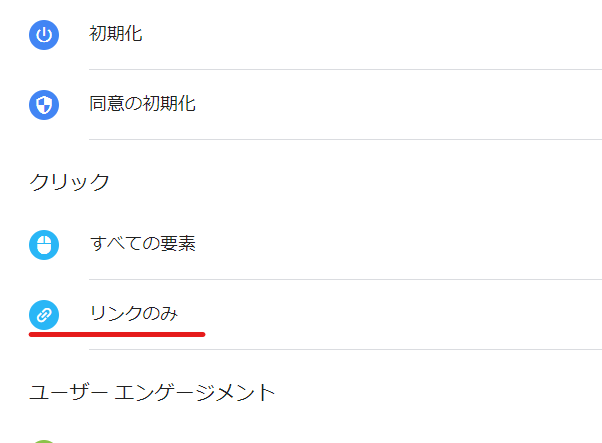Viewport: 602px width, 443px height.
Task: Click the divider line below リンクのみ row
Action: (345, 349)
